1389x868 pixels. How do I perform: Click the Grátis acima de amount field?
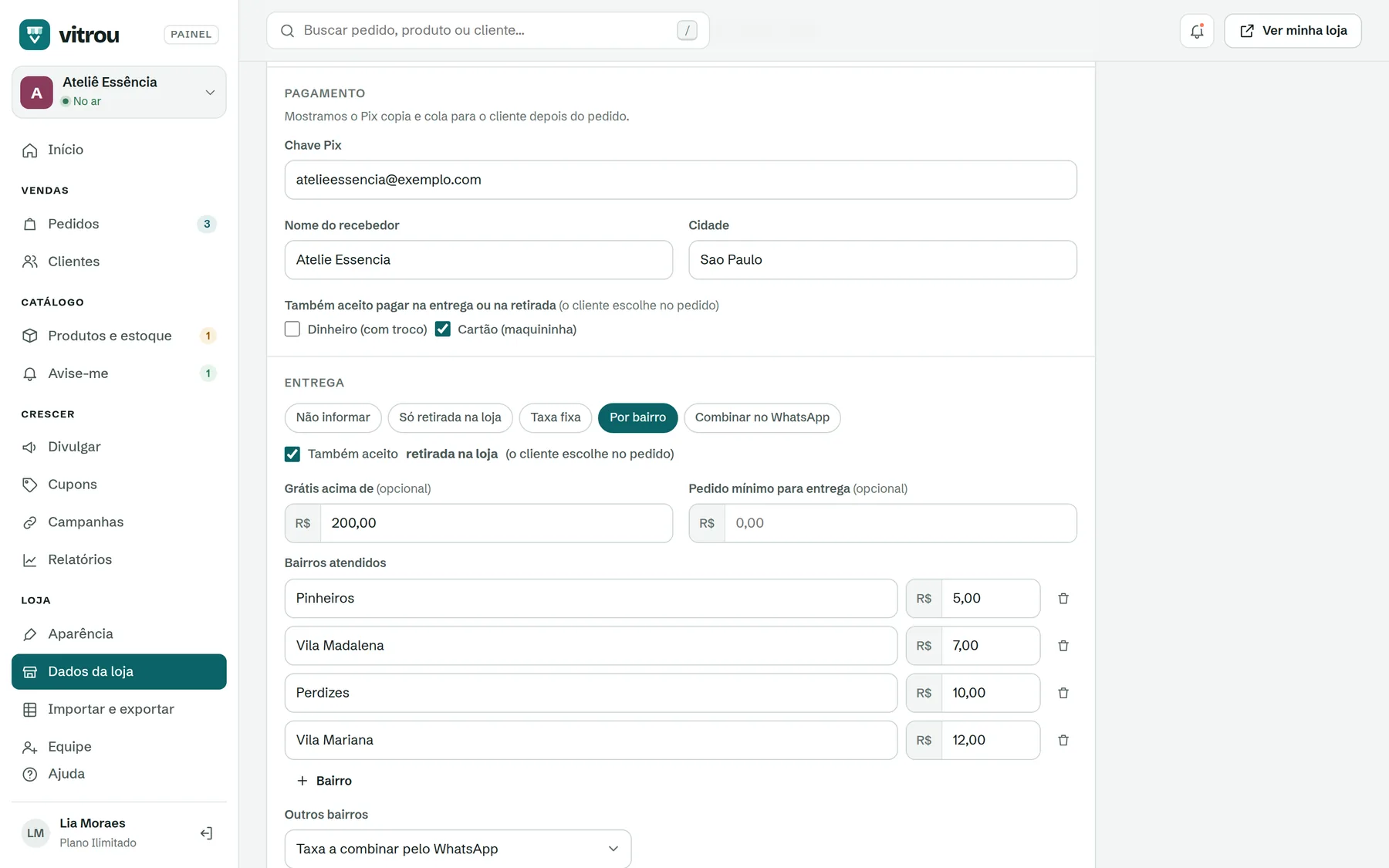(496, 523)
